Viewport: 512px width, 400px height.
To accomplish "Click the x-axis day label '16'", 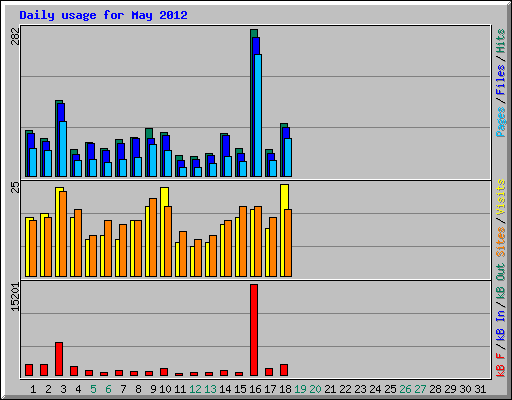I will (x=255, y=389).
